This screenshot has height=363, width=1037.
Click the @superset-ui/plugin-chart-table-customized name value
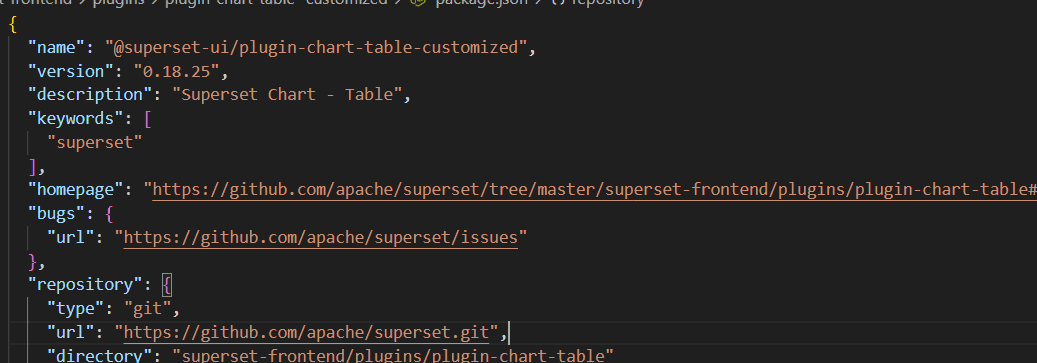pos(315,48)
